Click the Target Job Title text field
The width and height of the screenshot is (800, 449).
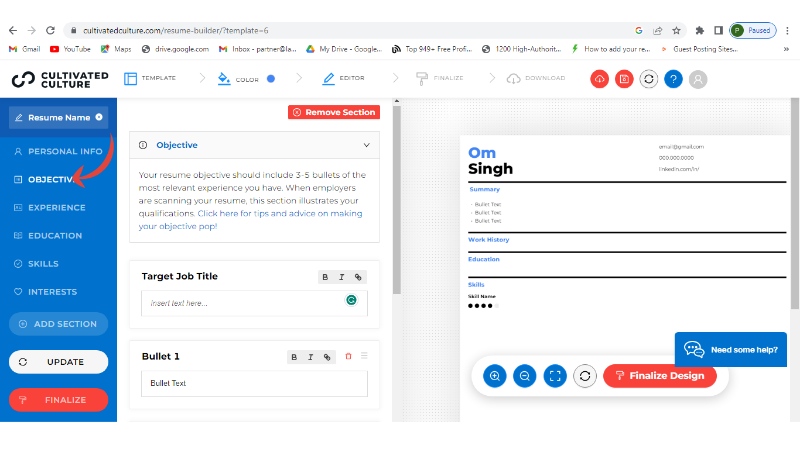coord(240,303)
